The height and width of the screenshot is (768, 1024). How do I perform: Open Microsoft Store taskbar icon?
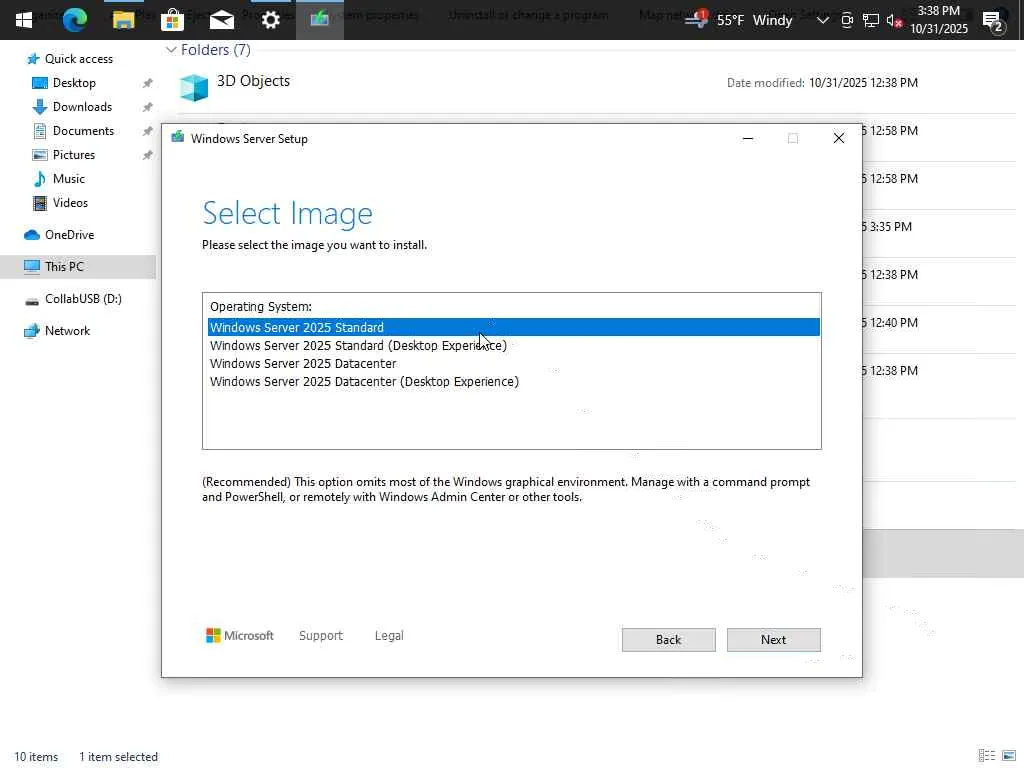(172, 20)
